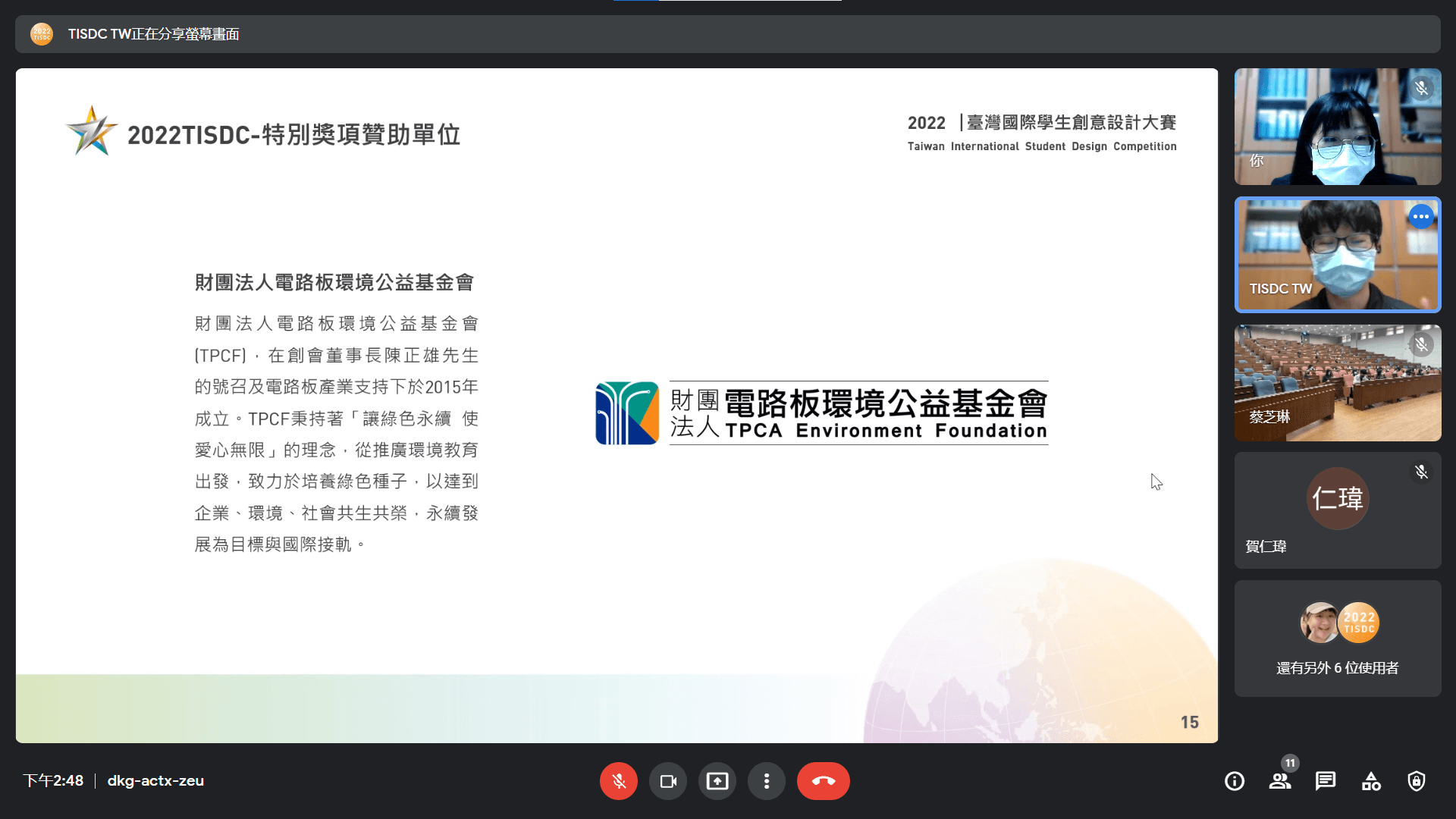Click muted mic icon on 蔡芝琳 tile
Image resolution: width=1456 pixels, height=819 pixels.
[1421, 344]
